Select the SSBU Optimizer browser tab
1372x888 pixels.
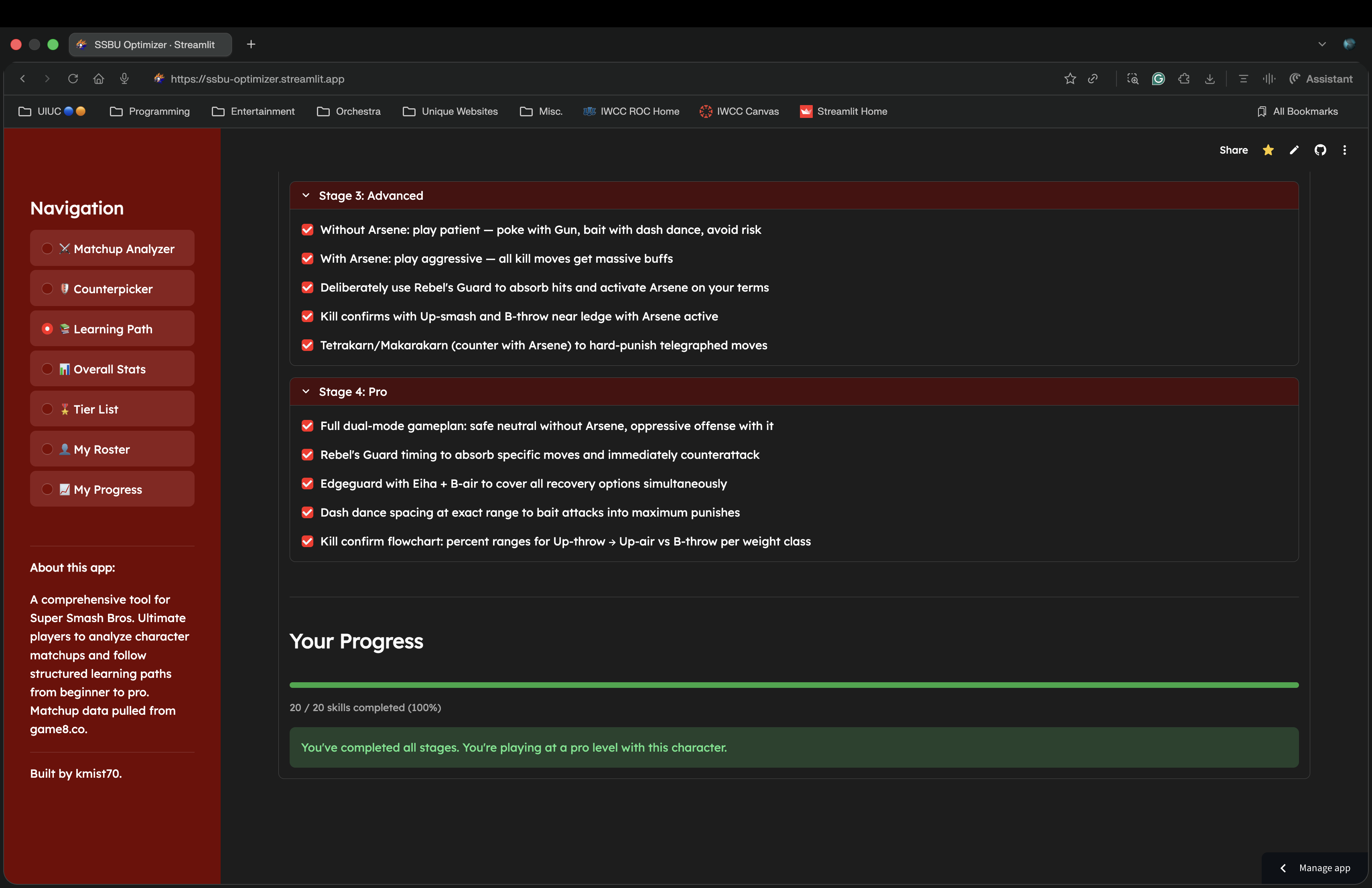(x=150, y=45)
